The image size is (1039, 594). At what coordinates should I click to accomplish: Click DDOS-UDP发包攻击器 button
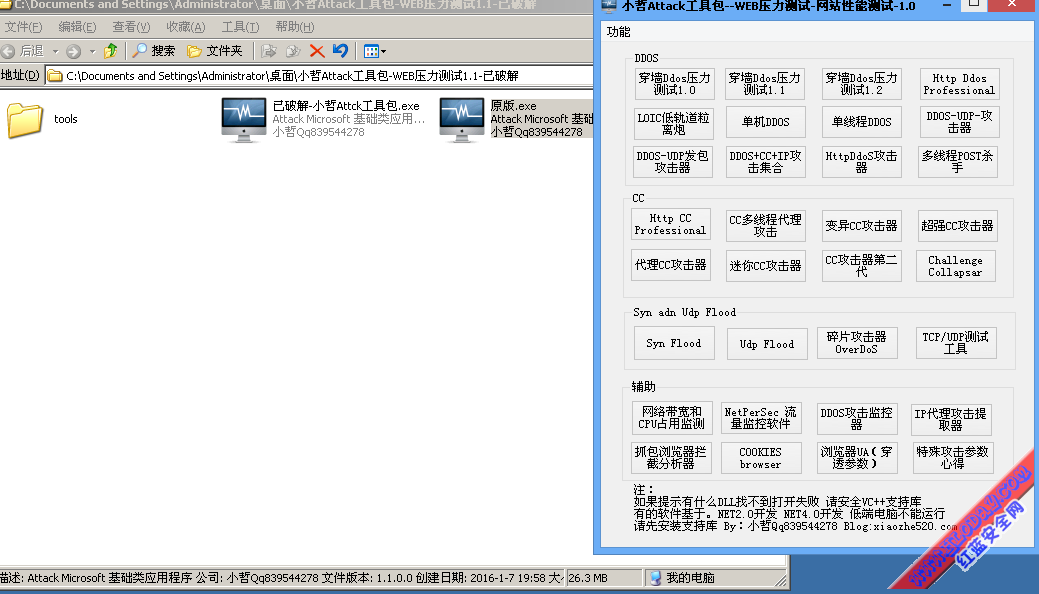pyautogui.click(x=673, y=162)
